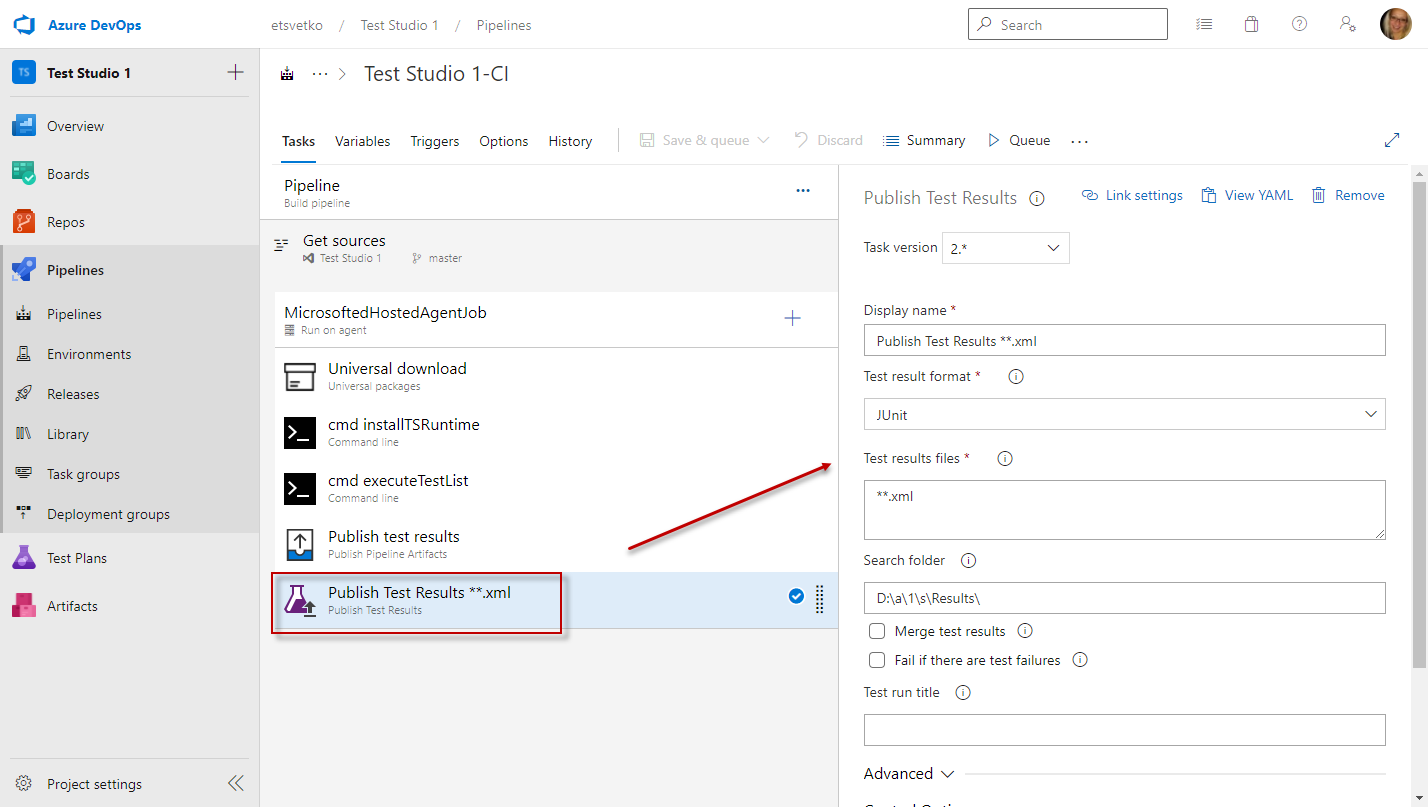This screenshot has height=807, width=1428.
Task: Click the user profile avatar
Action: pos(1395,24)
